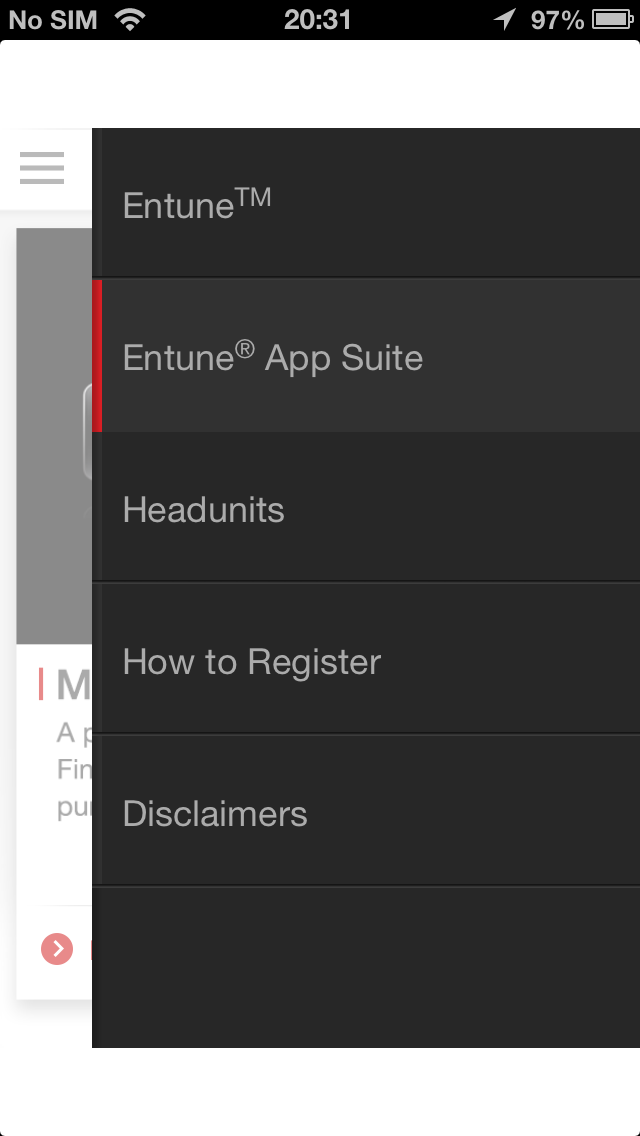This screenshot has height=1136, width=640.
Task: Click the red active indicator bar
Action: (97, 356)
